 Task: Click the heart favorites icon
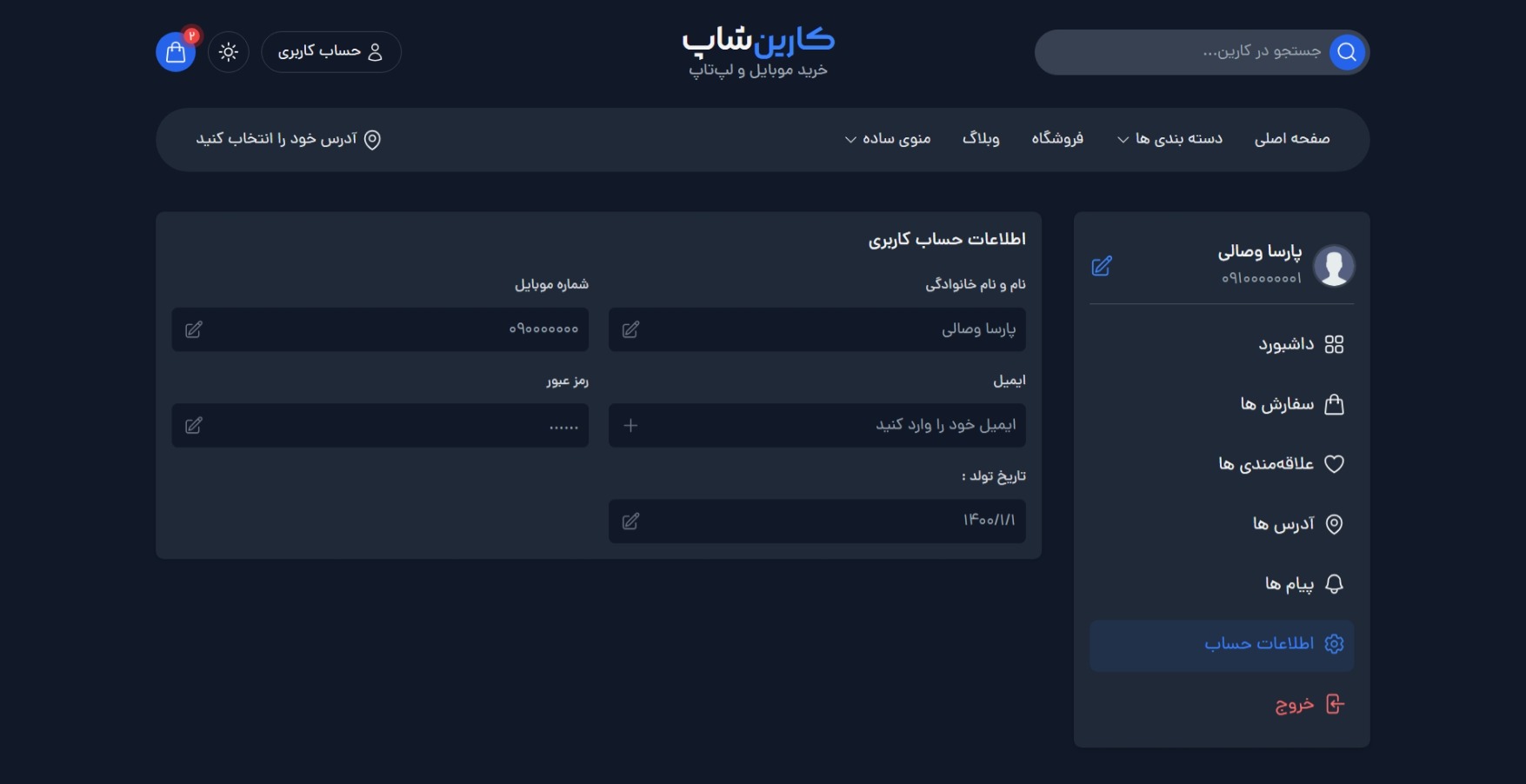click(x=1334, y=464)
